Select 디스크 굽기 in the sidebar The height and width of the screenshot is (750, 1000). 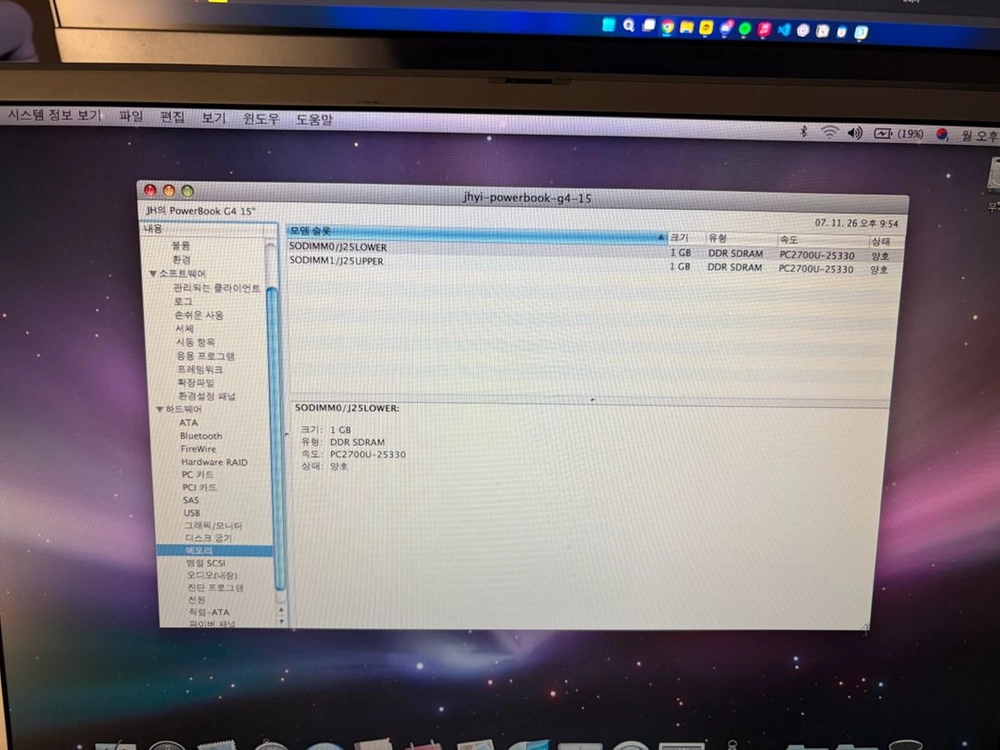coord(209,538)
